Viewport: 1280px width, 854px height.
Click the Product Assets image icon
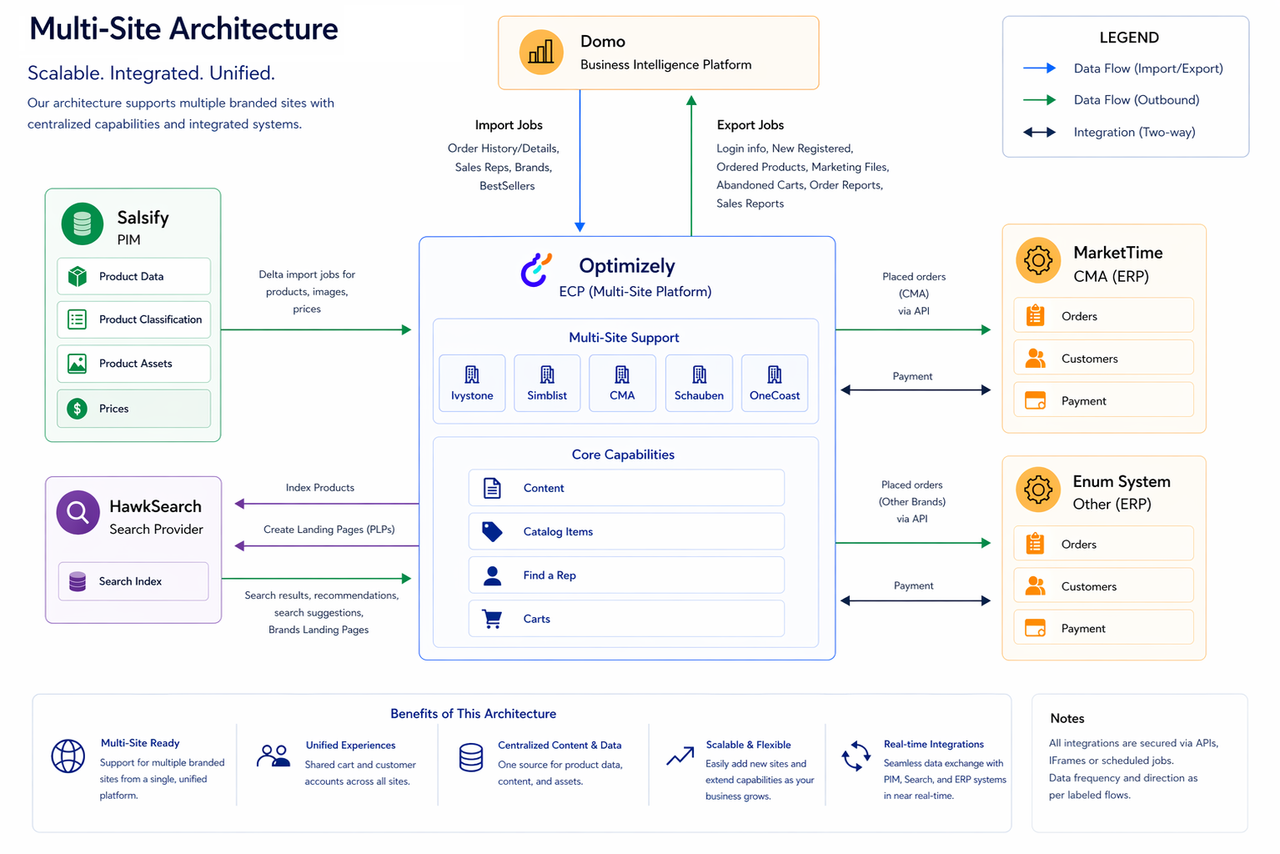tap(77, 363)
